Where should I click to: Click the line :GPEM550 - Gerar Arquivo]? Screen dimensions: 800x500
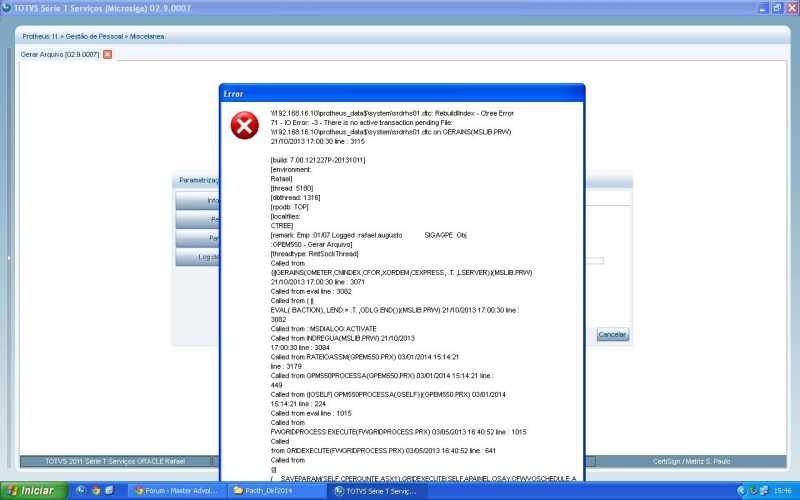(x=311, y=244)
